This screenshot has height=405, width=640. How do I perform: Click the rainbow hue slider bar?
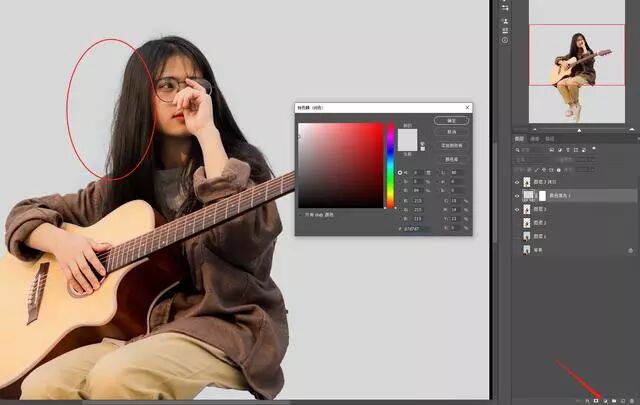click(391, 165)
